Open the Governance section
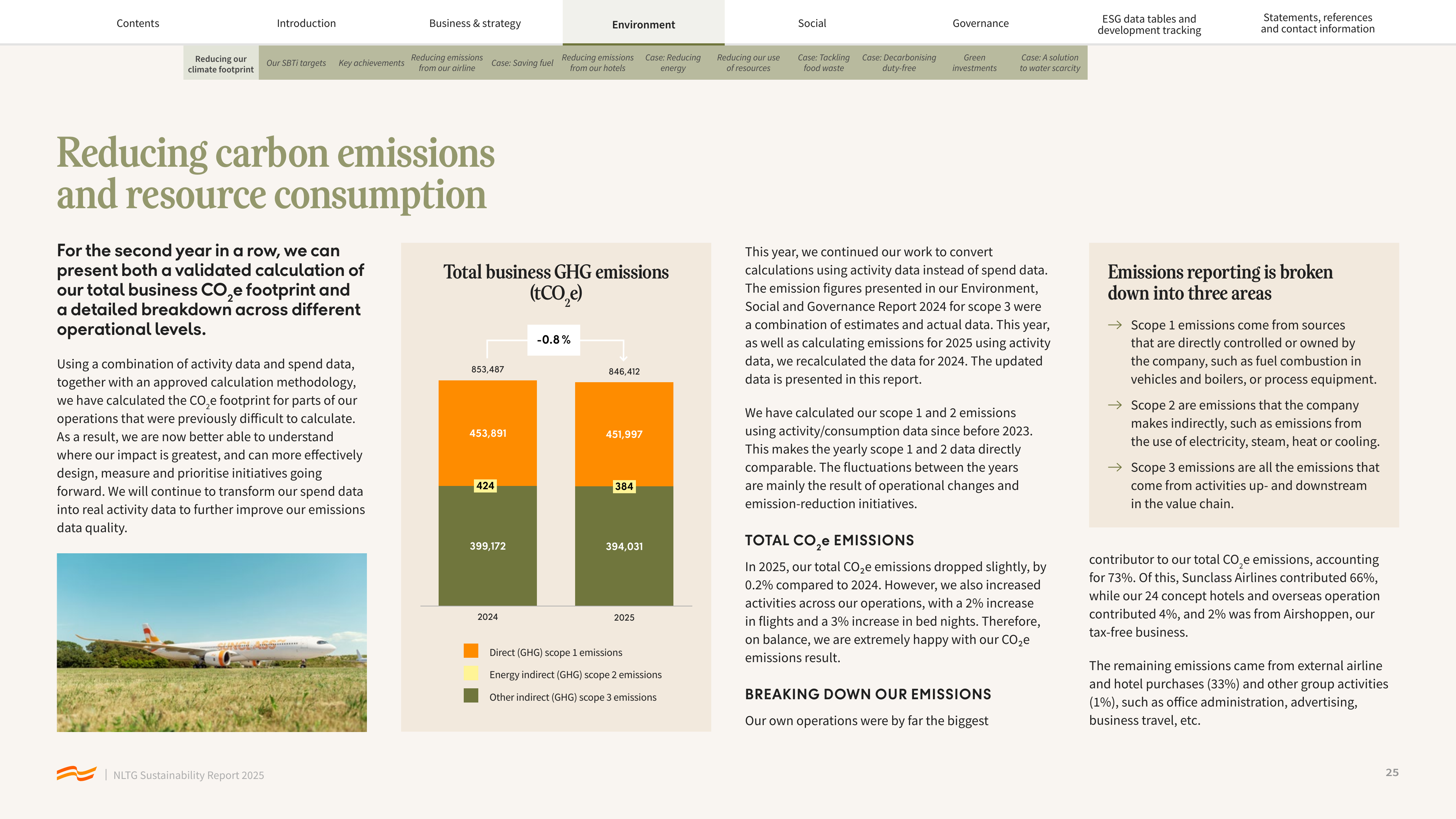The image size is (1456, 819). tap(980, 23)
